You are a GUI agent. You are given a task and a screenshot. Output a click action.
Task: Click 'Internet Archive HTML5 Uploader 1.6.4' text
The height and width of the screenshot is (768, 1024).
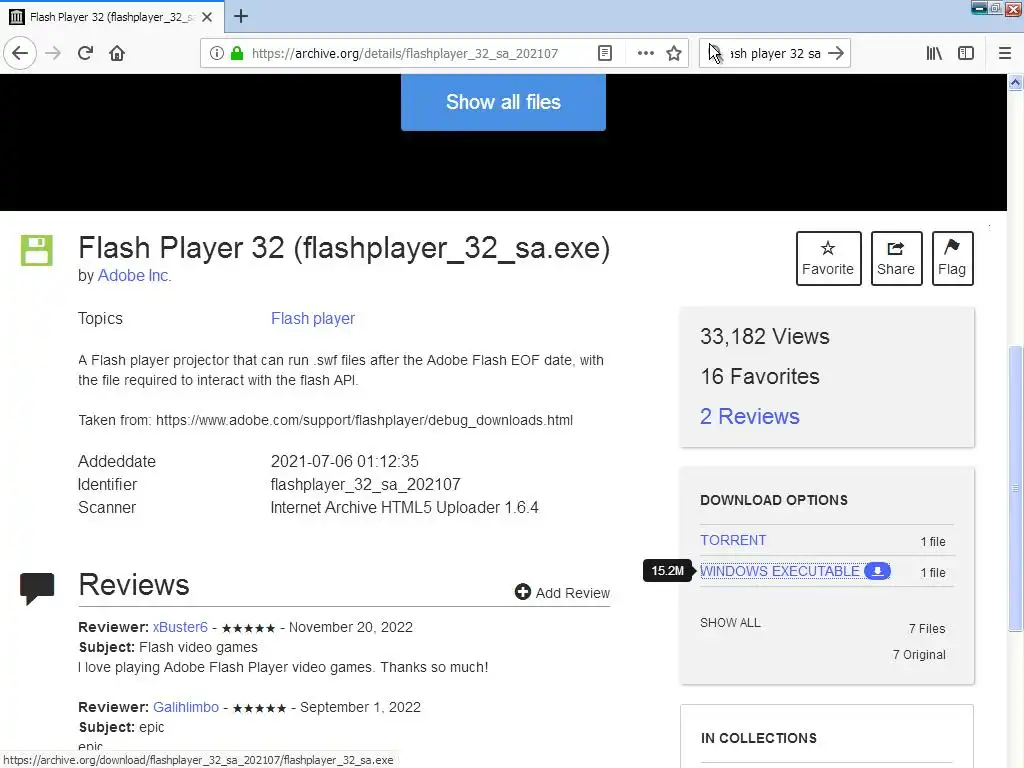404,507
